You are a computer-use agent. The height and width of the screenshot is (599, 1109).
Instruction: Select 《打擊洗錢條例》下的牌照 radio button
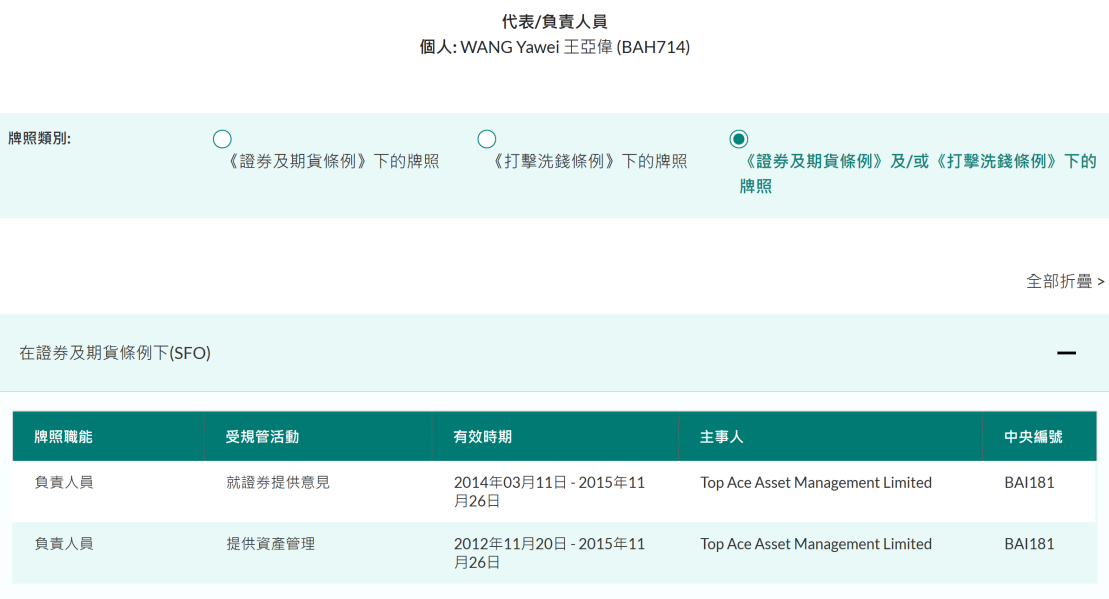coord(487,139)
